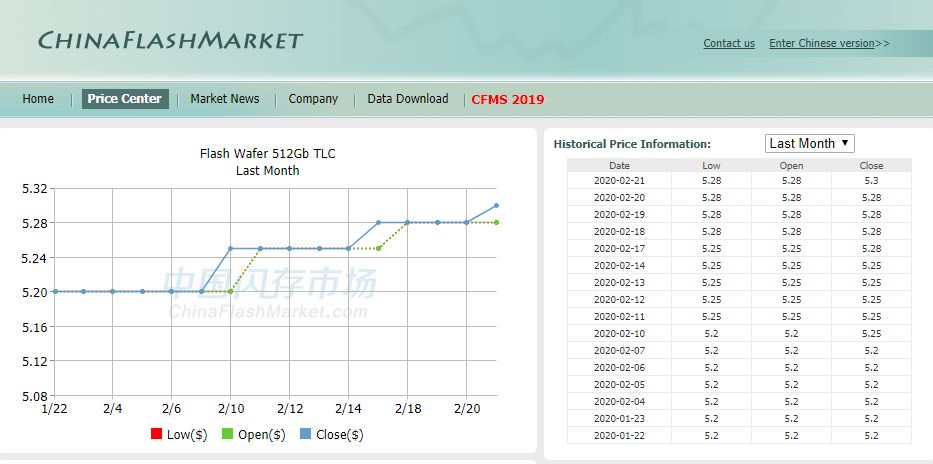Toggle the blue Close($) legend swatch

(304, 434)
